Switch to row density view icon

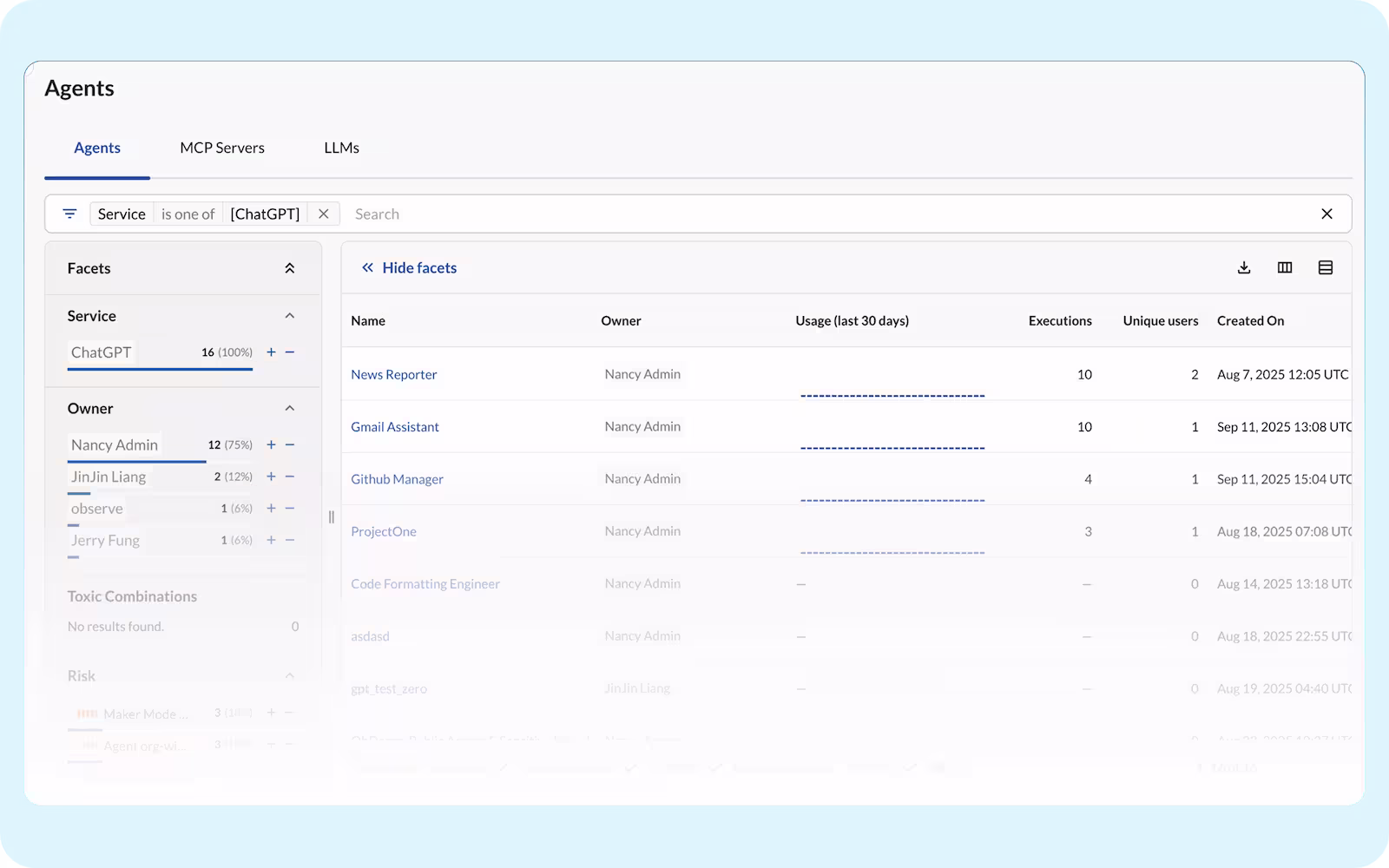pos(1326,267)
